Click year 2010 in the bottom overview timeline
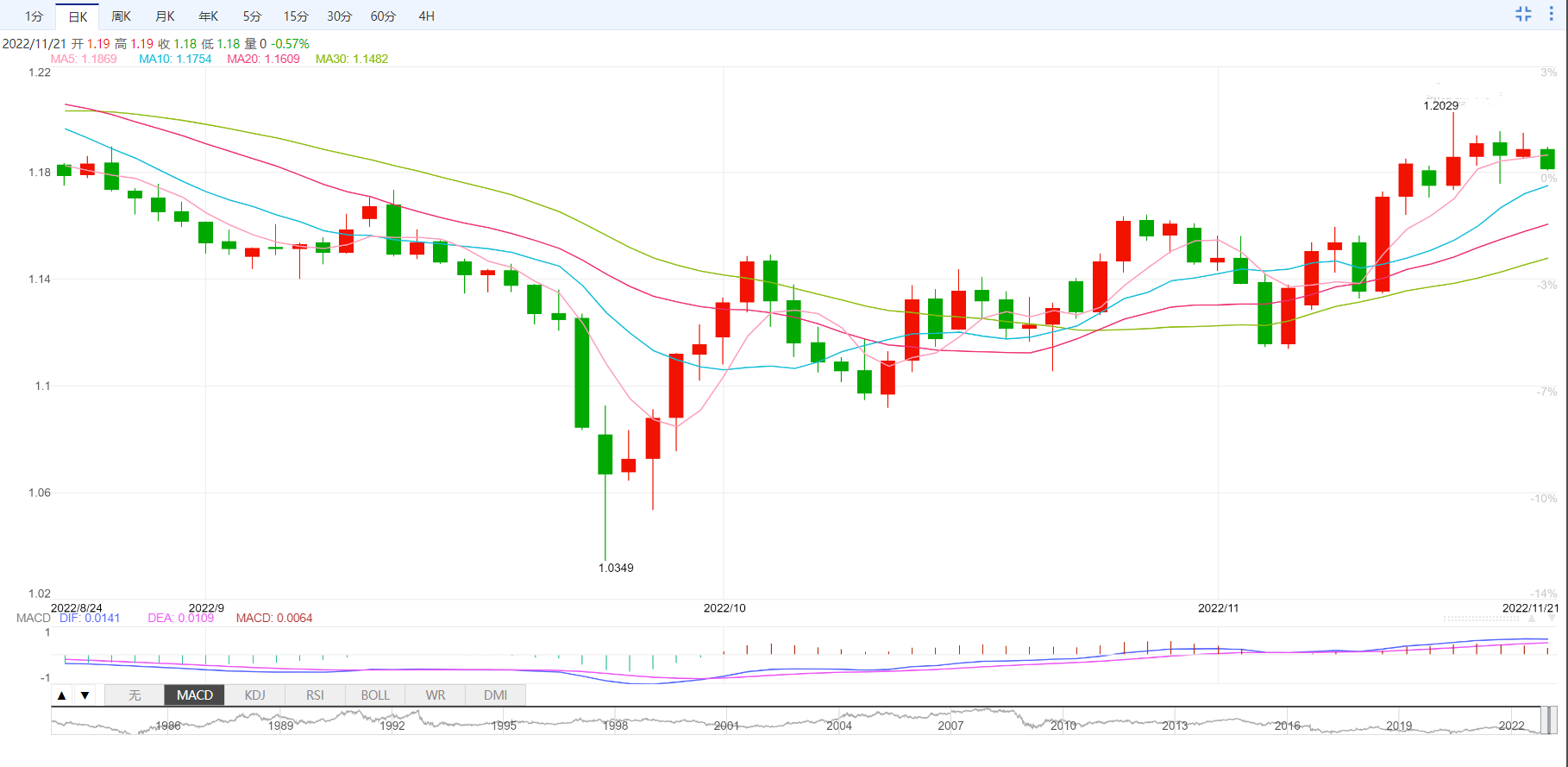Viewport: 1568px width, 767px height. [1063, 726]
